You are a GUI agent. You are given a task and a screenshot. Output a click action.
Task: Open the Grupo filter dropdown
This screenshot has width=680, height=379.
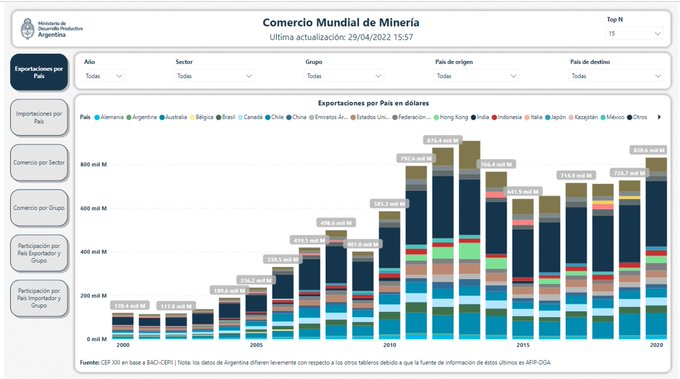[x=343, y=76]
